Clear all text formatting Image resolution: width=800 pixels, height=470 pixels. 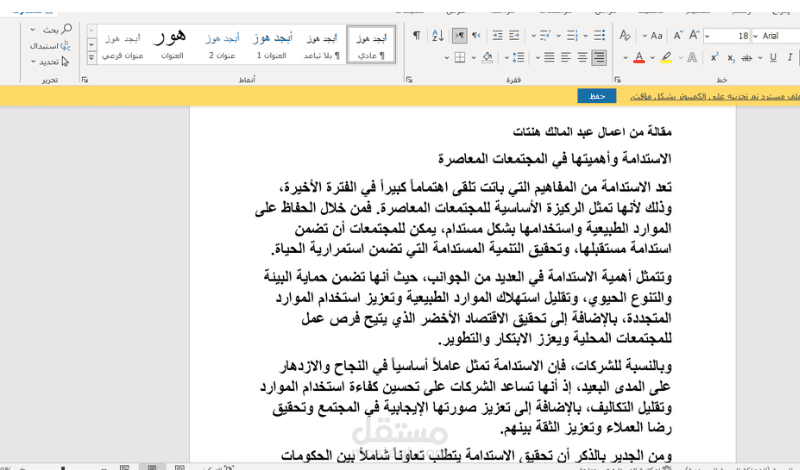click(x=624, y=35)
